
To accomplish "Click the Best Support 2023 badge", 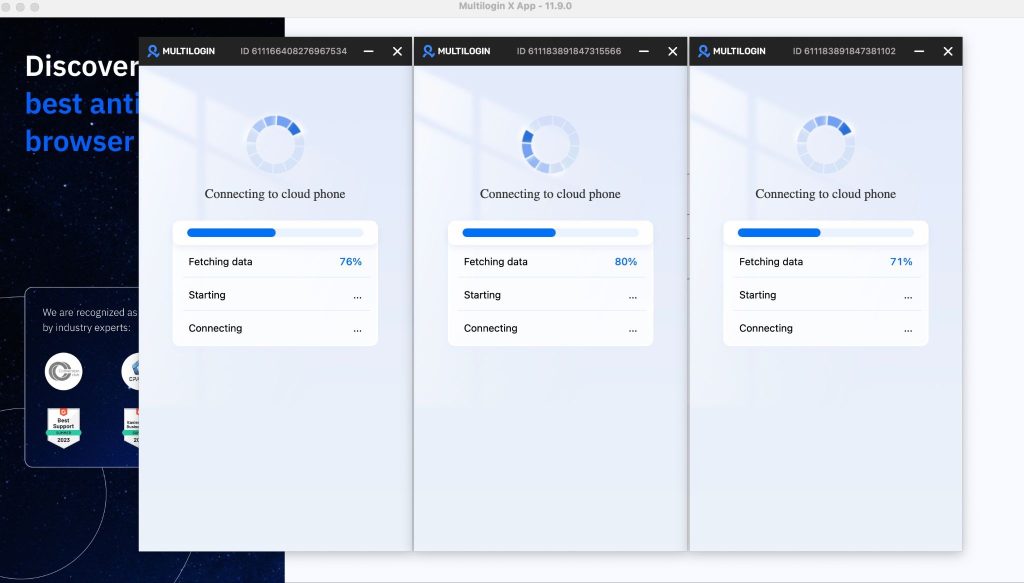I will pyautogui.click(x=63, y=428).
